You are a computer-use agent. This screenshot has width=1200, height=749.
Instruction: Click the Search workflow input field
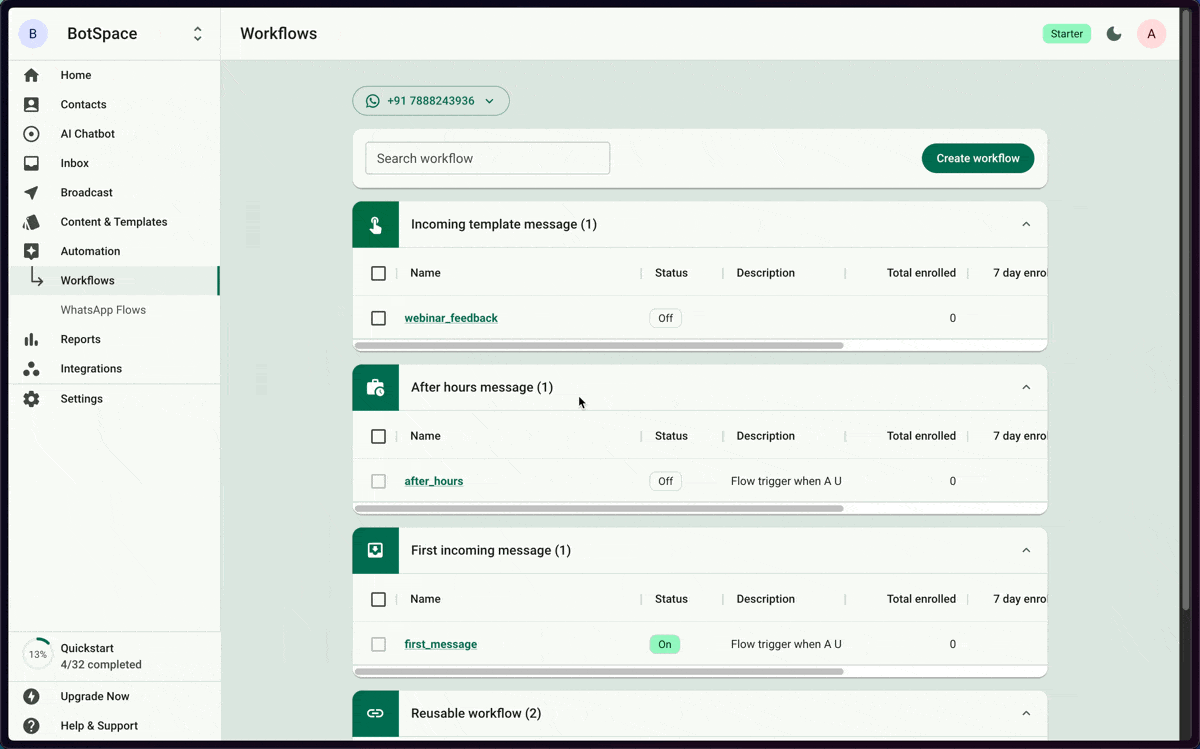(x=488, y=158)
